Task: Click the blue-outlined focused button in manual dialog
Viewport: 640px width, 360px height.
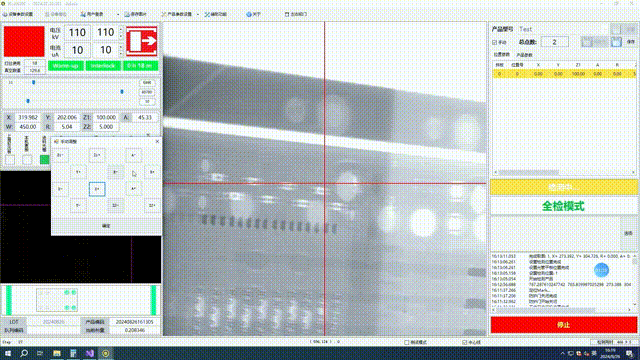Action: (97, 189)
